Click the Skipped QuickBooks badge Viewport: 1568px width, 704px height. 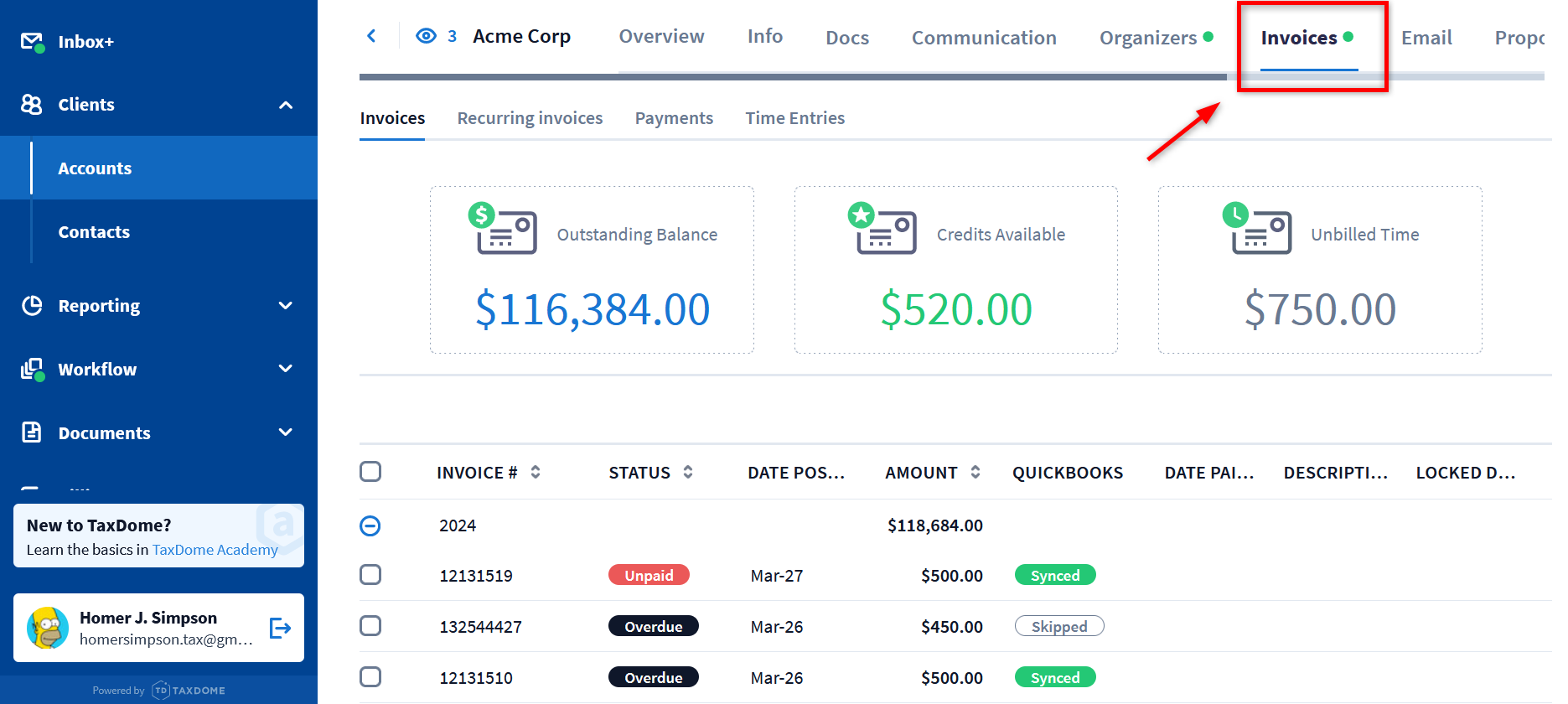point(1059,626)
